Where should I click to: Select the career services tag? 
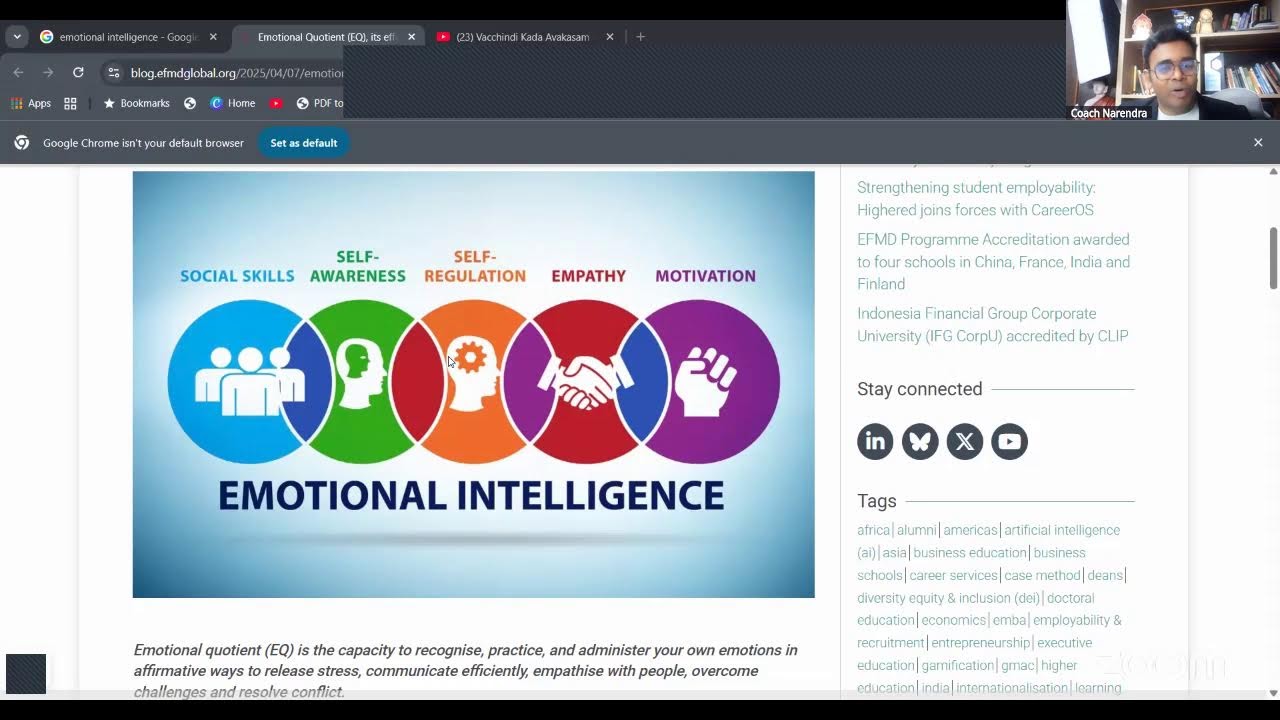[x=953, y=576]
